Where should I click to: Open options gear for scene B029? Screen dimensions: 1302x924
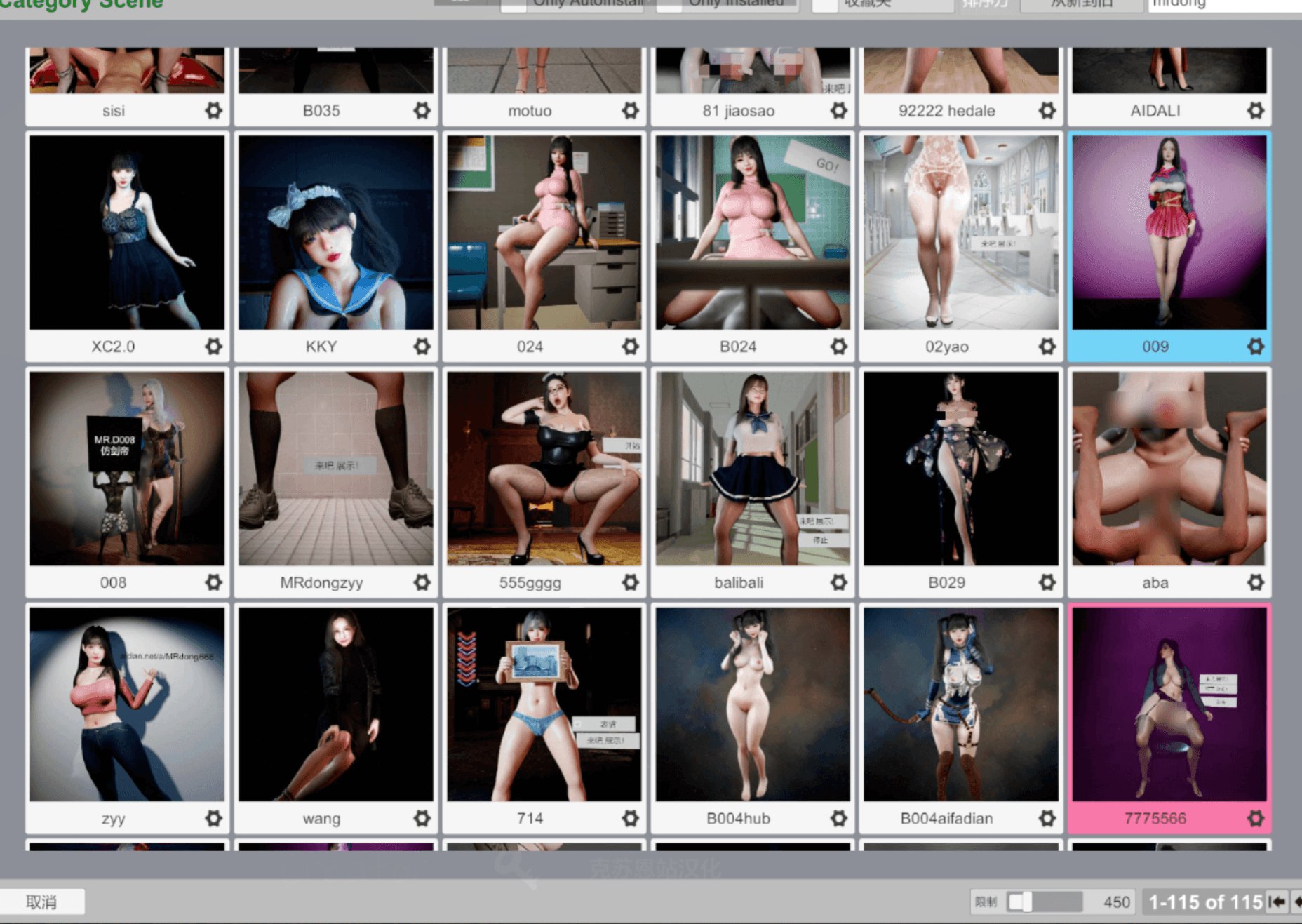click(x=1047, y=582)
